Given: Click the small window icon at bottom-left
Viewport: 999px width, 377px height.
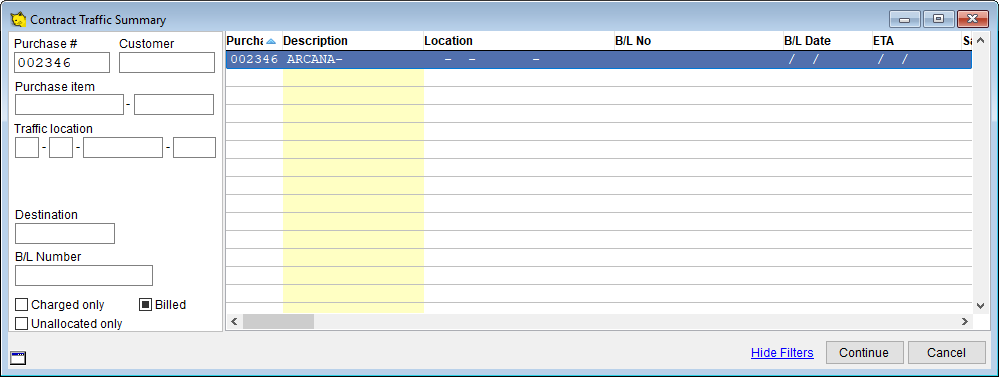Looking at the screenshot, I should (18, 358).
